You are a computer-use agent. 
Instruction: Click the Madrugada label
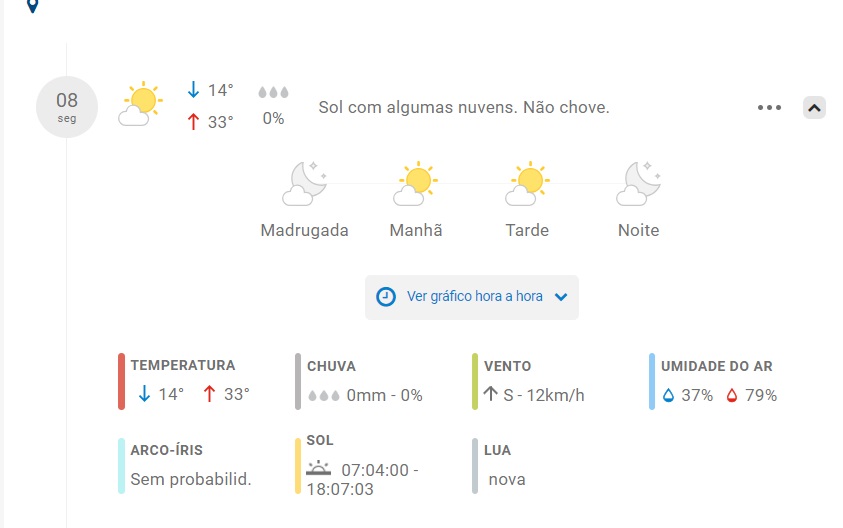305,230
